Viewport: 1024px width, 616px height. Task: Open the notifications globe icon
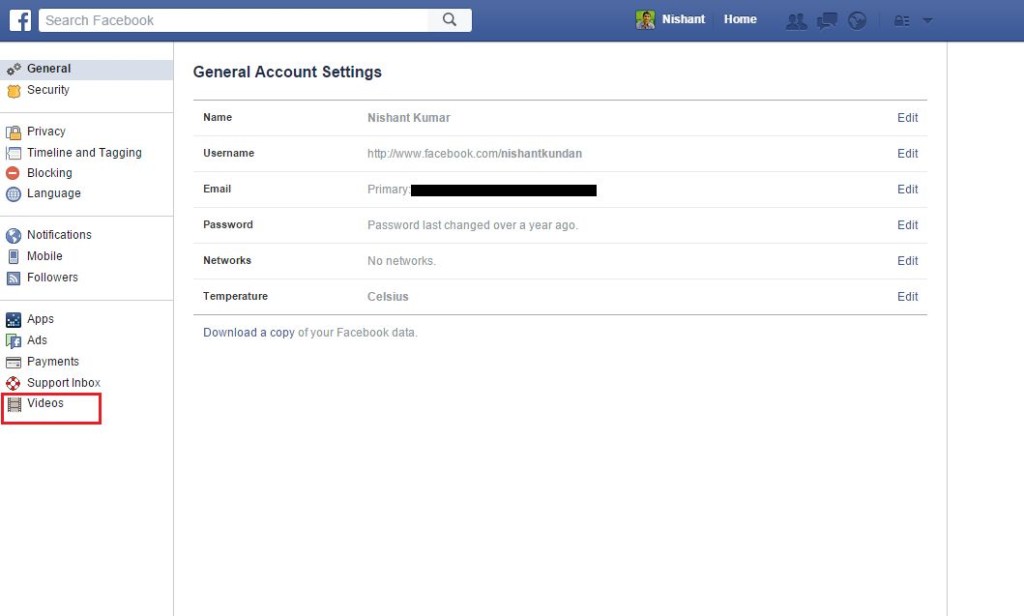tap(857, 20)
